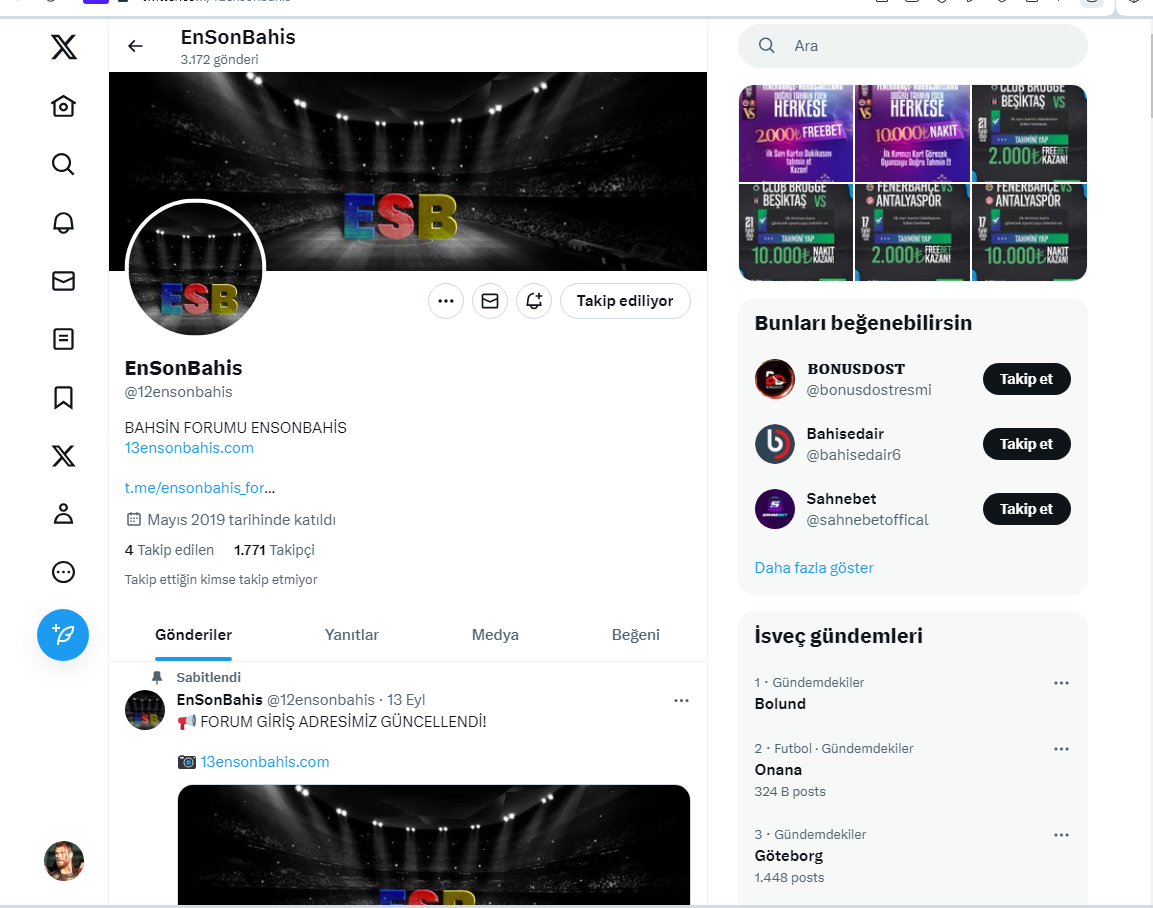
Task: Open Bahisedair profile avatar
Action: pos(775,444)
